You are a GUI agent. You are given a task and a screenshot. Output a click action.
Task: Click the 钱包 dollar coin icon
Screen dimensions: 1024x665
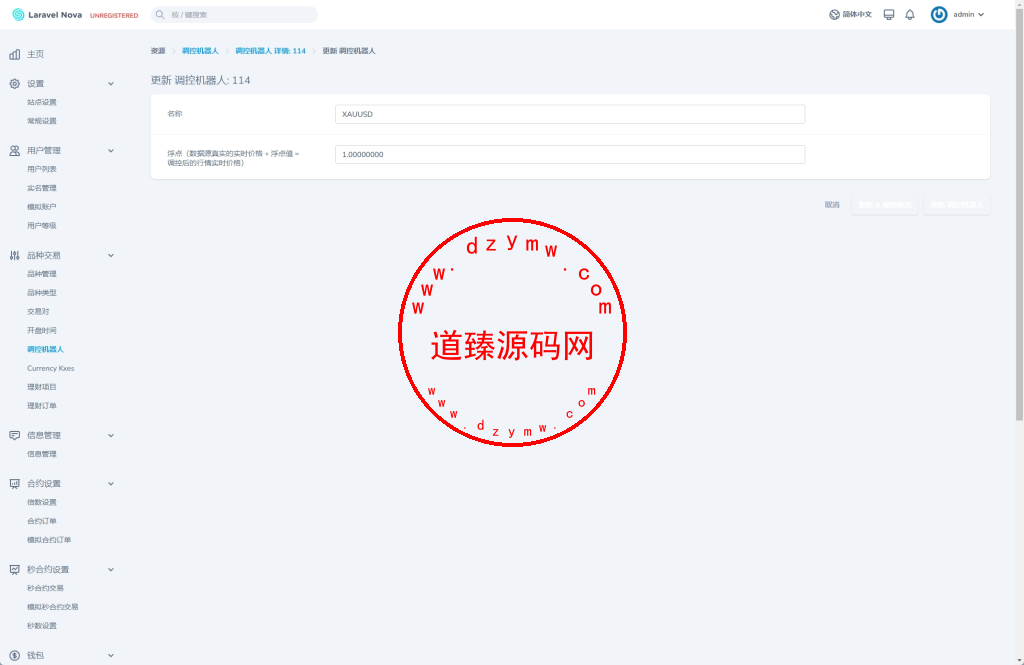pos(14,655)
